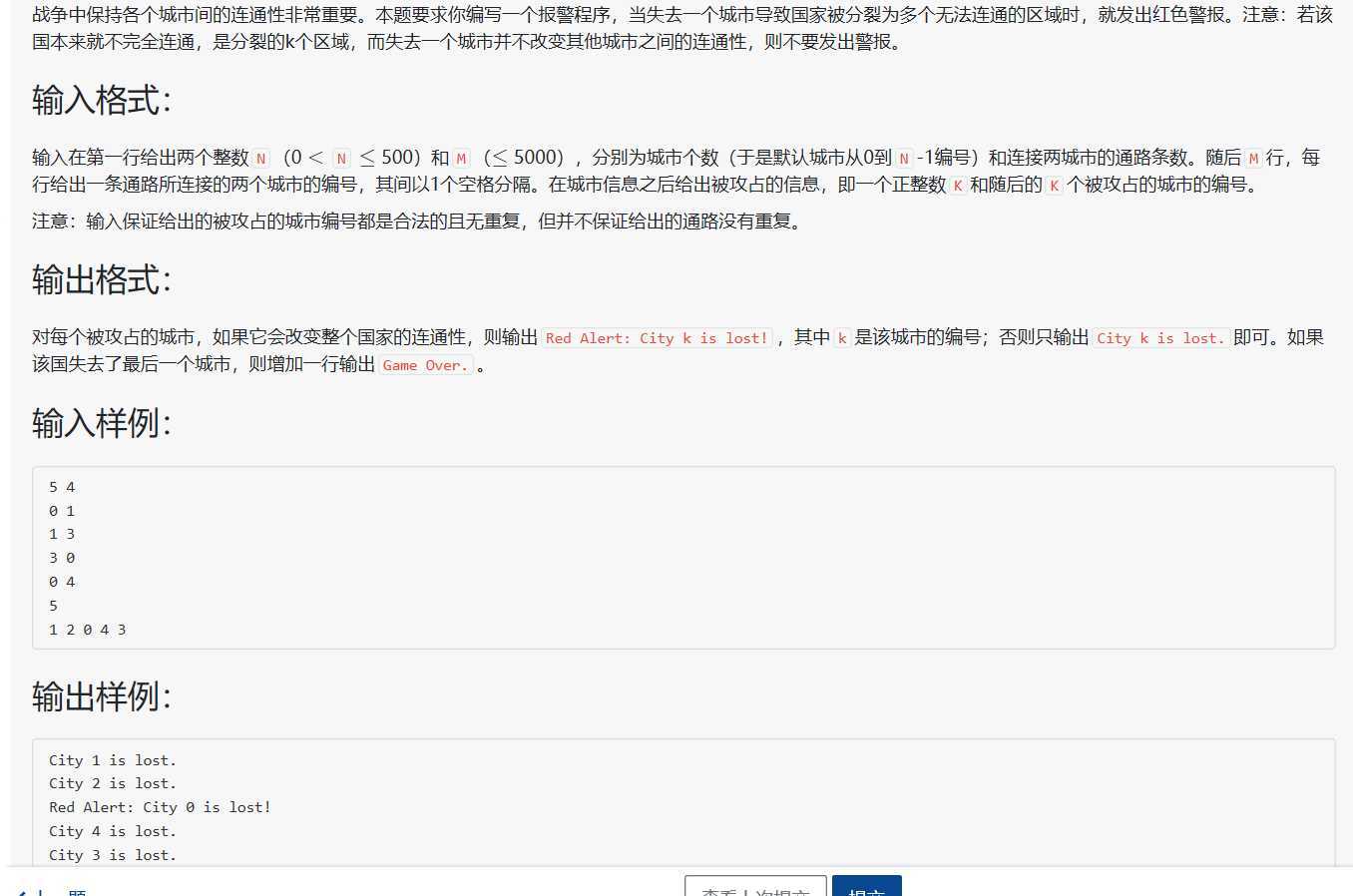
Task: Click sample input line '0 1'
Action: [x=62, y=511]
